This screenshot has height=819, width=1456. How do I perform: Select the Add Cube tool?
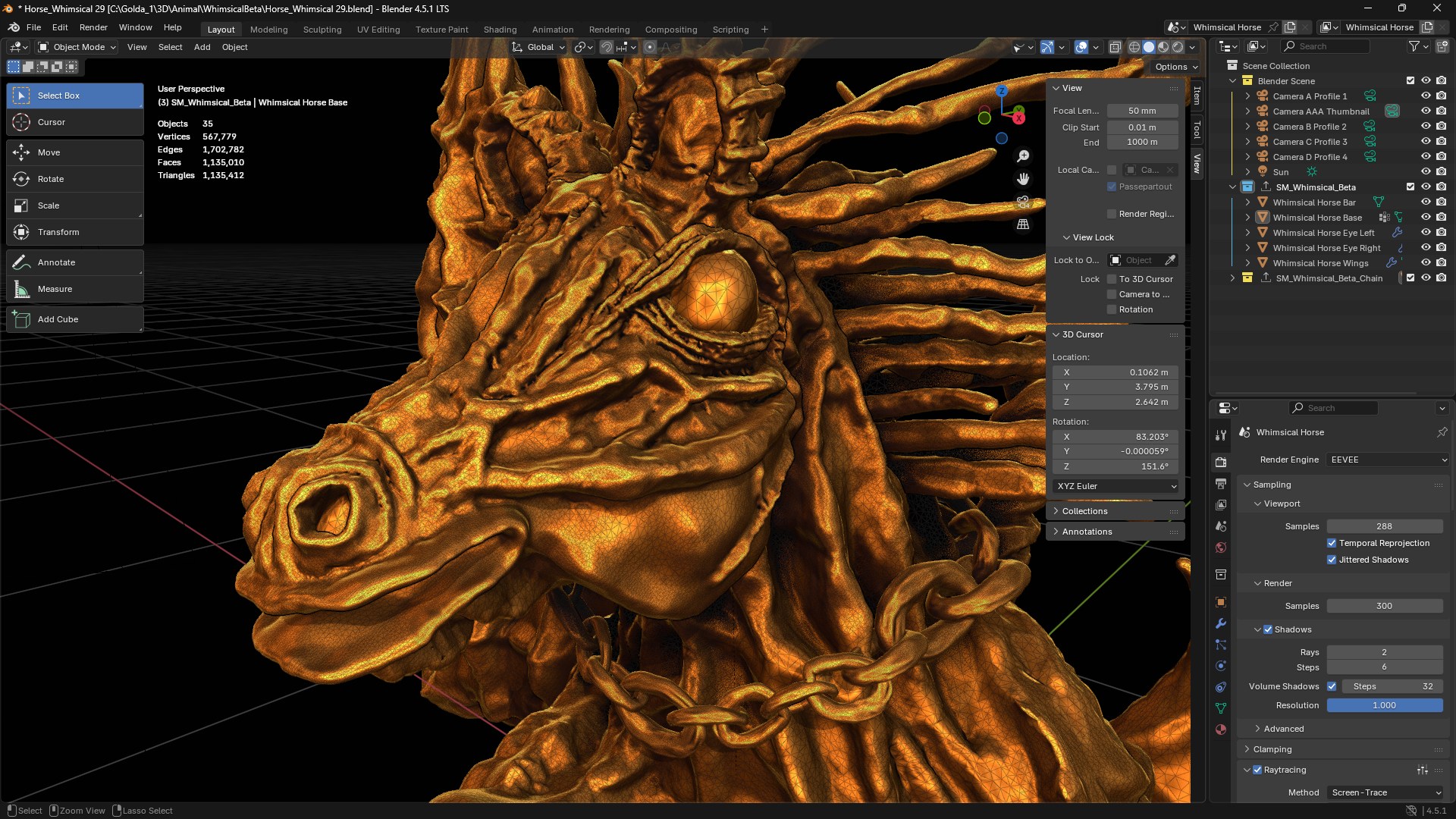74,319
